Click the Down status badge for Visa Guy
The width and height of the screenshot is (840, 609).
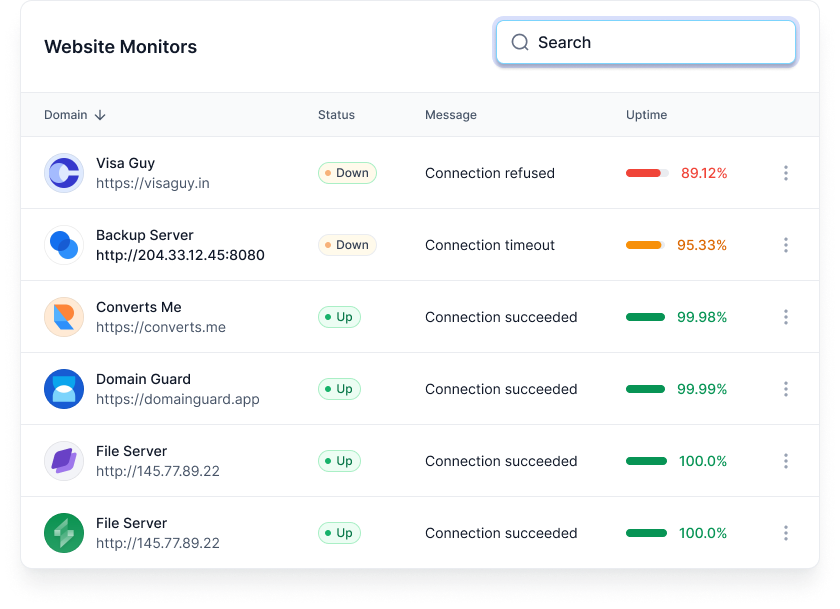tap(347, 173)
